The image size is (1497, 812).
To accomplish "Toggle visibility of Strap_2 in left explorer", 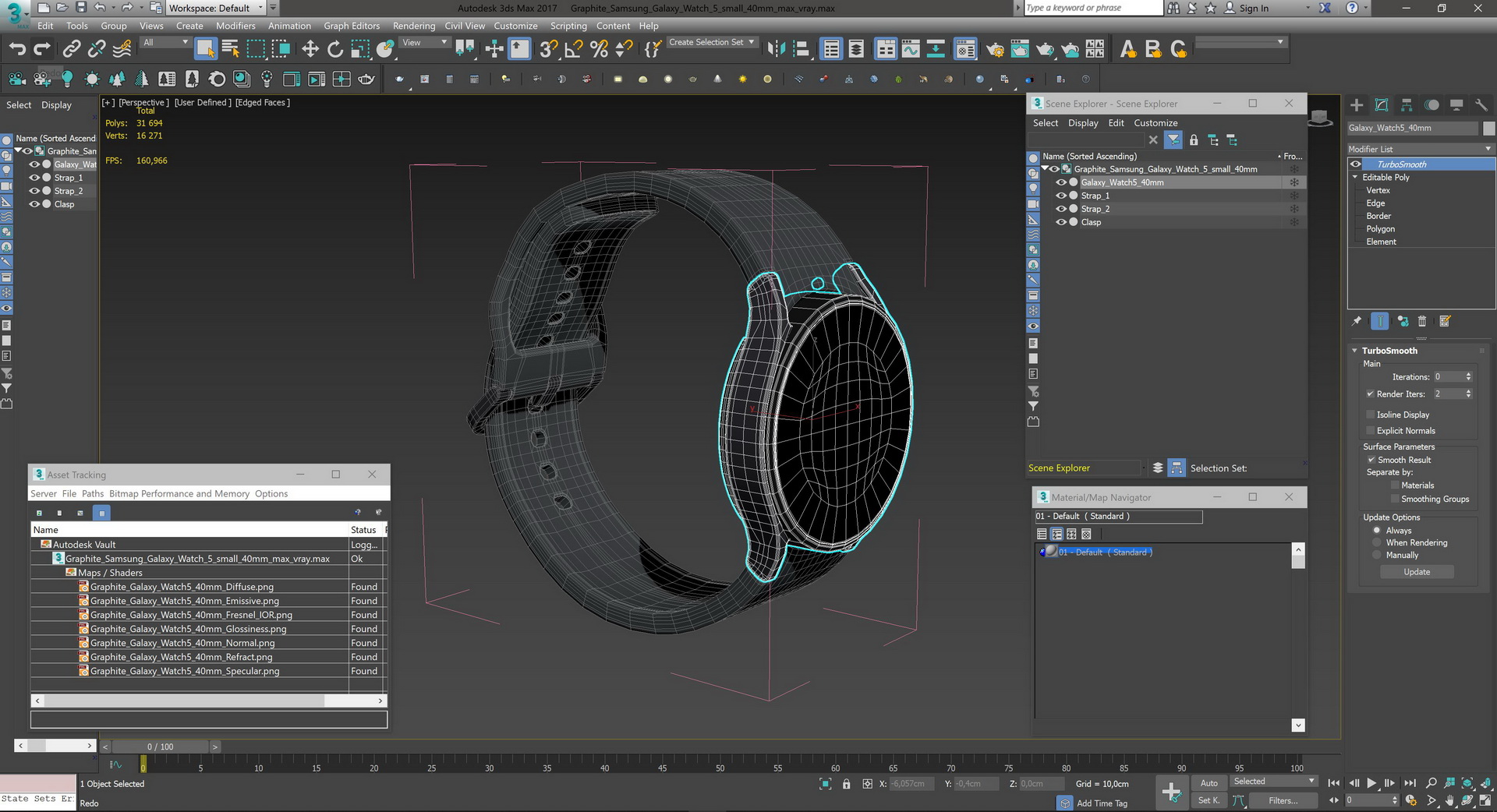I will point(34,191).
